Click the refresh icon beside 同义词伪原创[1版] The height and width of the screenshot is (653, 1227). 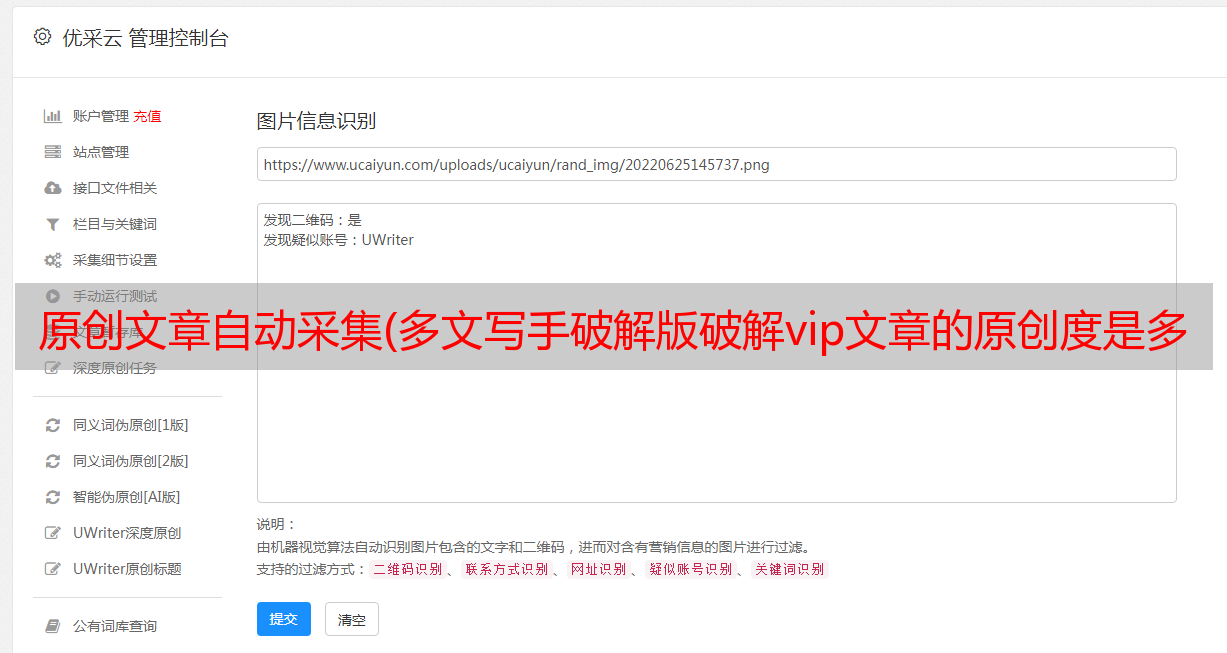click(x=53, y=425)
